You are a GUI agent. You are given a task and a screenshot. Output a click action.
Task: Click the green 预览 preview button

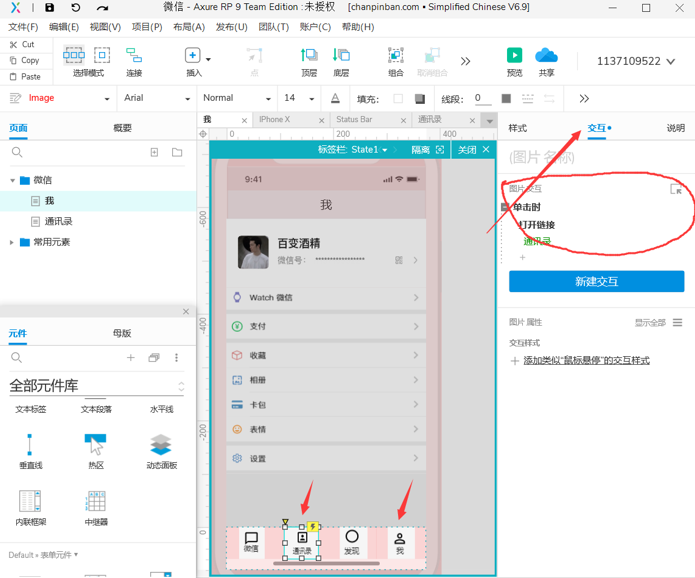pos(515,55)
